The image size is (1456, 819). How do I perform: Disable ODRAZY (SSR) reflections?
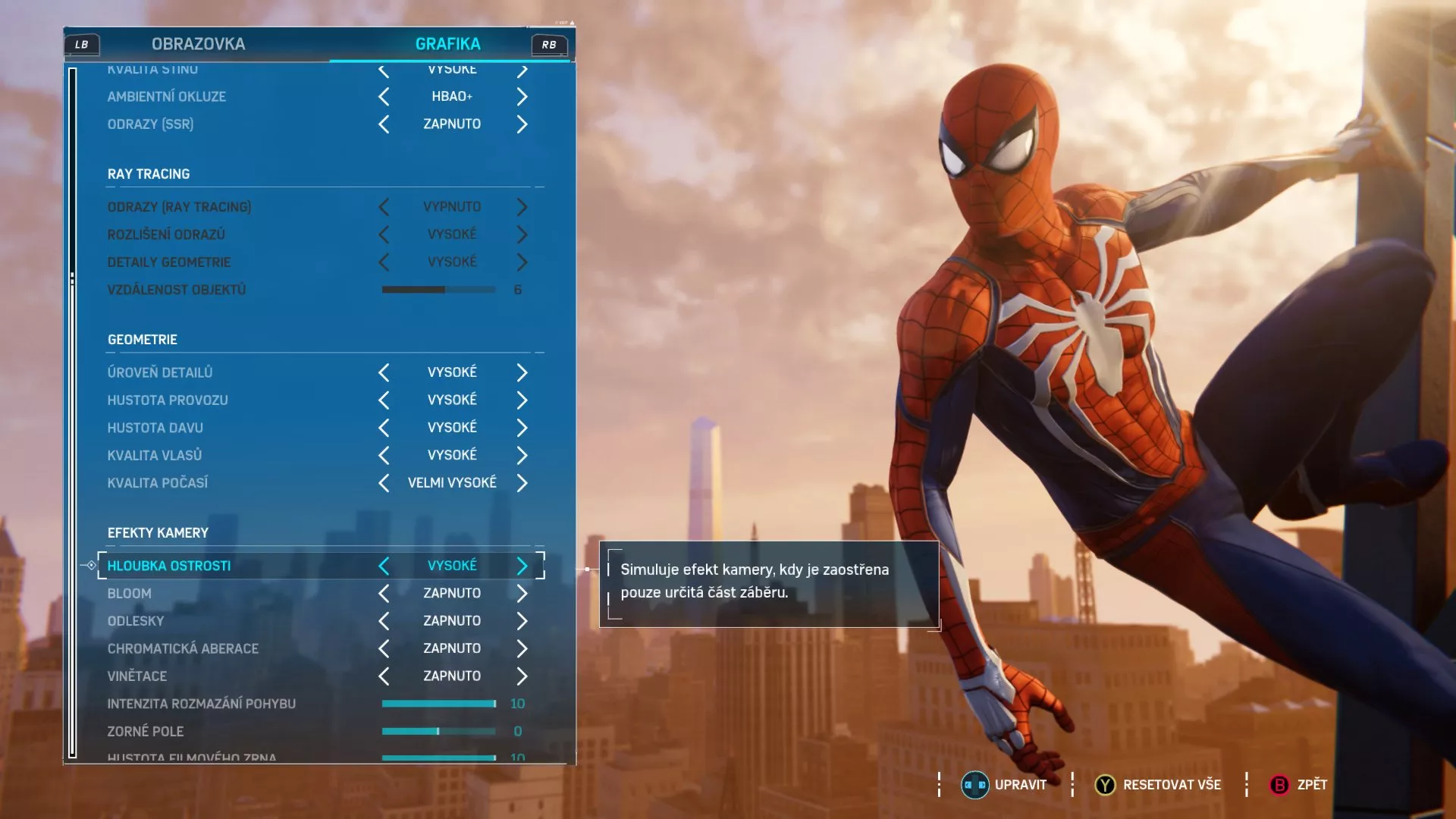coord(384,124)
